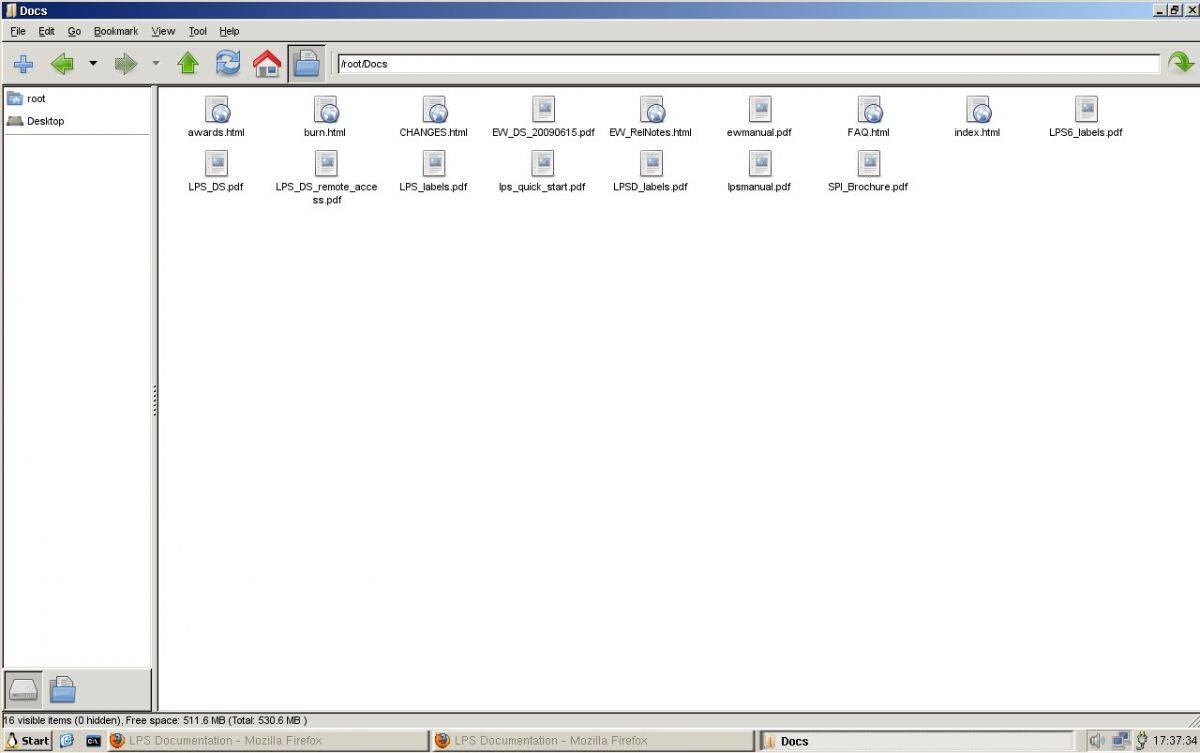The width and height of the screenshot is (1200, 753).
Task: Refresh the current folder view
Action: pyautogui.click(x=228, y=64)
